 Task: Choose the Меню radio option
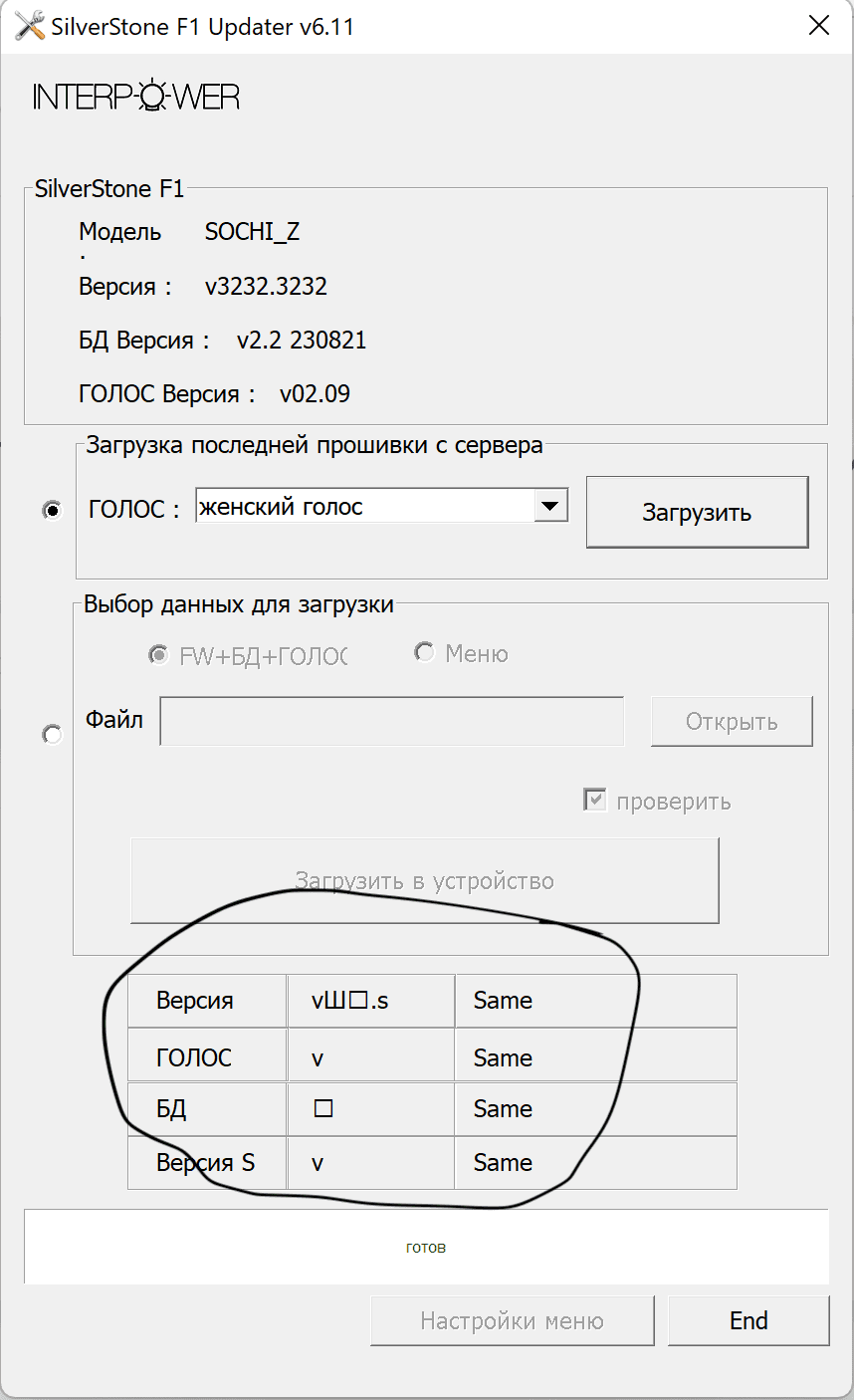(425, 653)
